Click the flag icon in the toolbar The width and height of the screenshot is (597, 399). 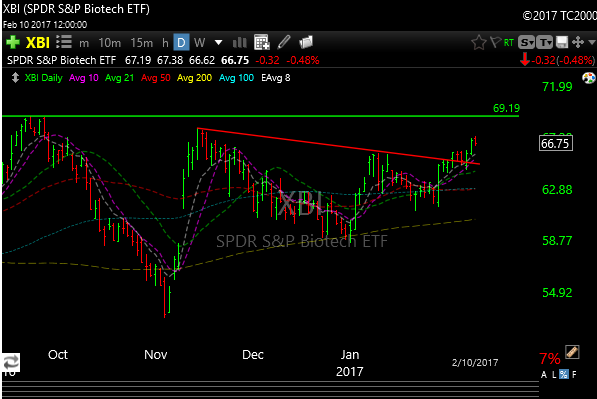pyautogui.click(x=495, y=42)
